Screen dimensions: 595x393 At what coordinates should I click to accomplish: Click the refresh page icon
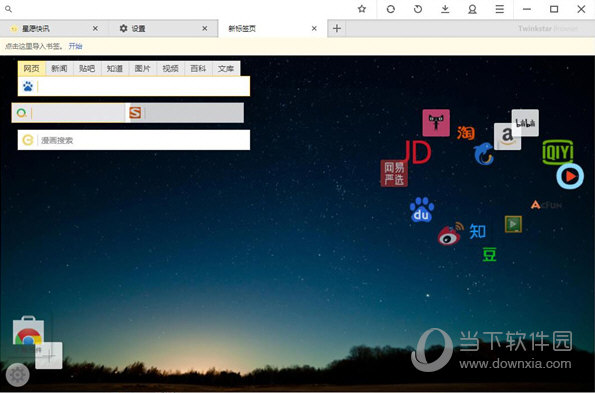point(390,9)
